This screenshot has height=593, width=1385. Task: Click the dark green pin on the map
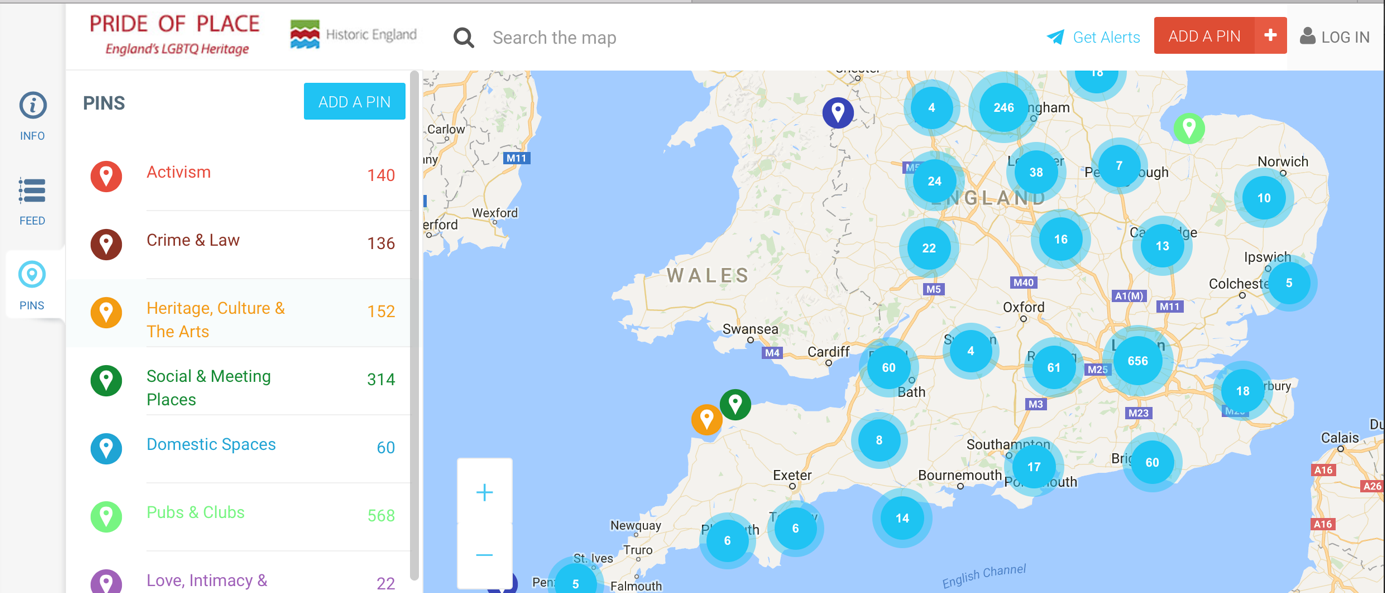click(735, 403)
